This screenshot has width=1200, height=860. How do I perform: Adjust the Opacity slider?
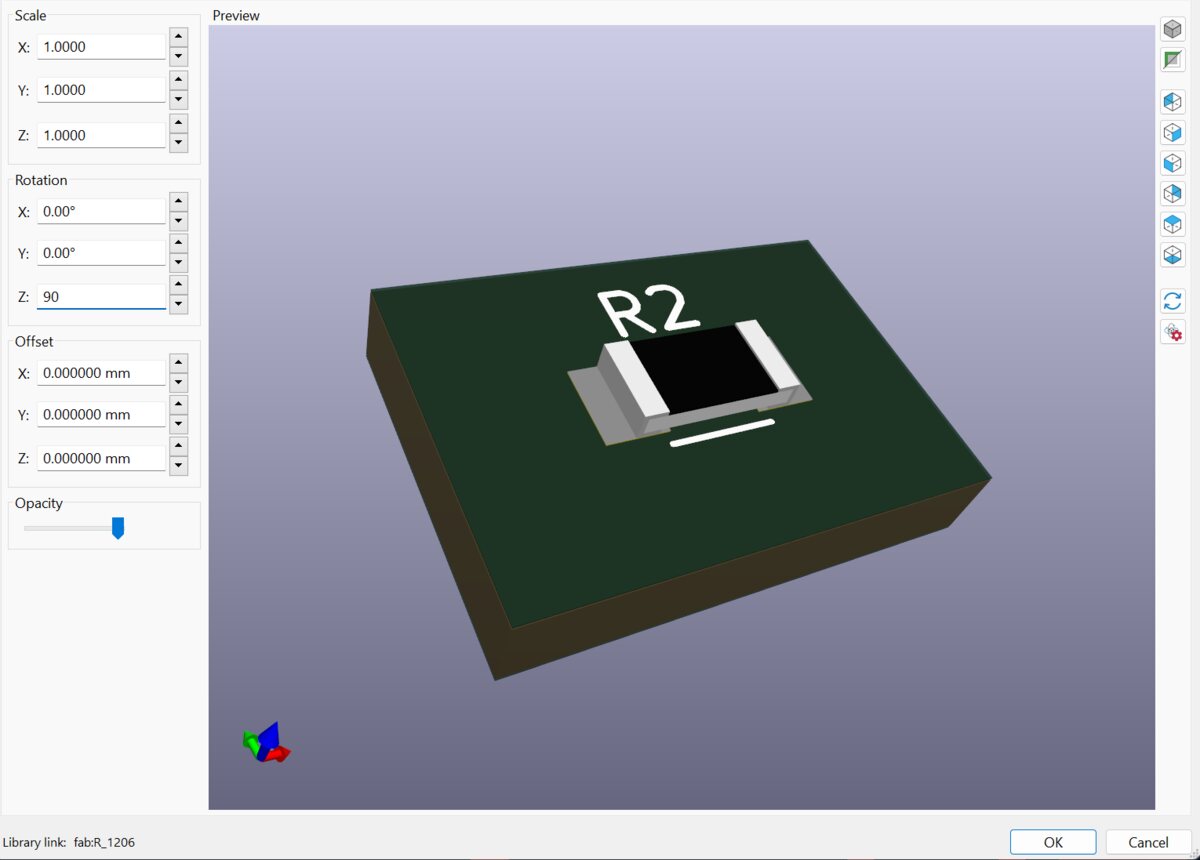point(118,526)
